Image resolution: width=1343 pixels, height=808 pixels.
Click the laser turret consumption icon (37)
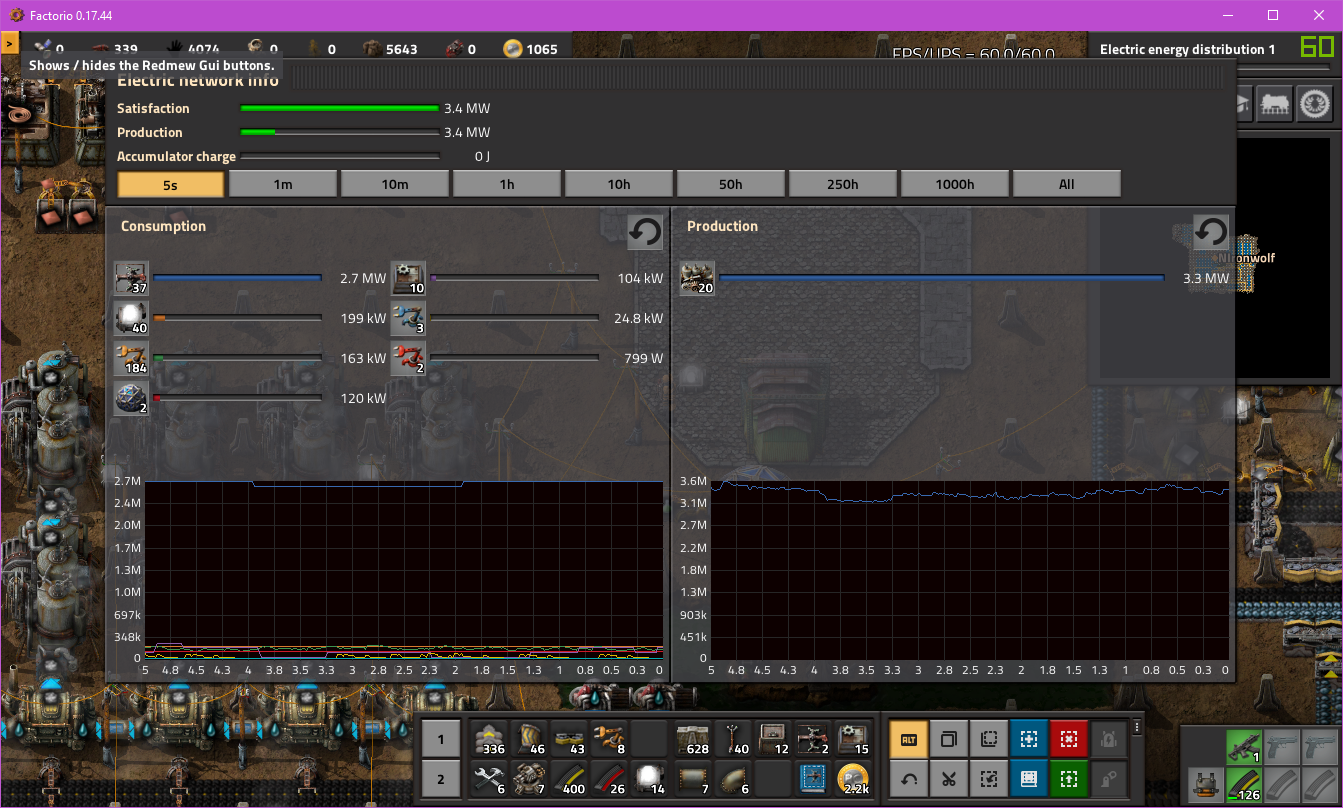(131, 278)
